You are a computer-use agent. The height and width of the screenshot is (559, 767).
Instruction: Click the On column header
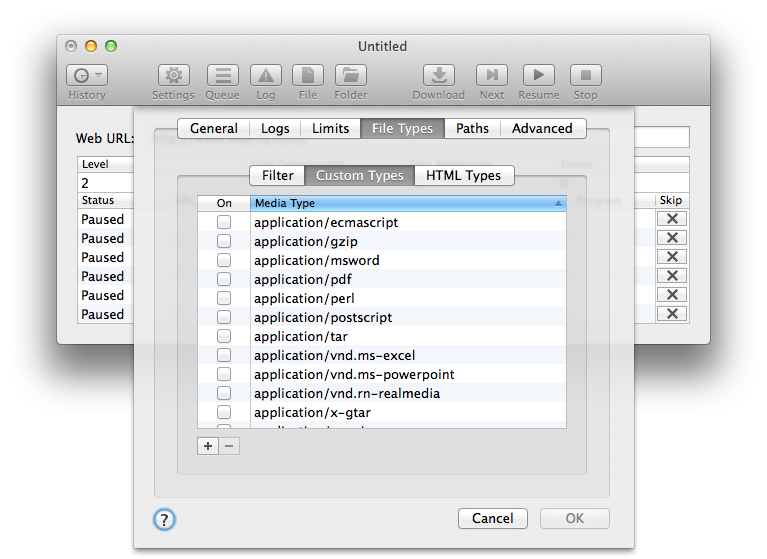224,203
